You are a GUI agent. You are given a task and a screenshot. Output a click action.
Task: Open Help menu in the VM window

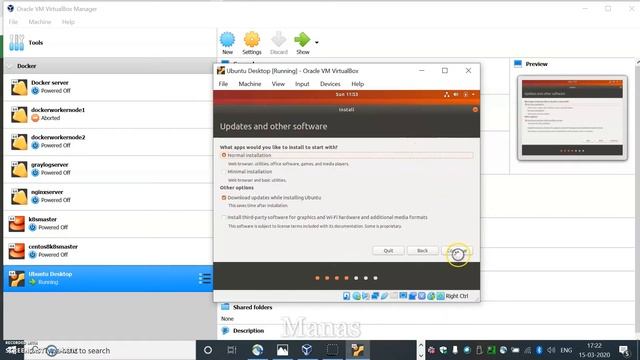click(x=358, y=84)
